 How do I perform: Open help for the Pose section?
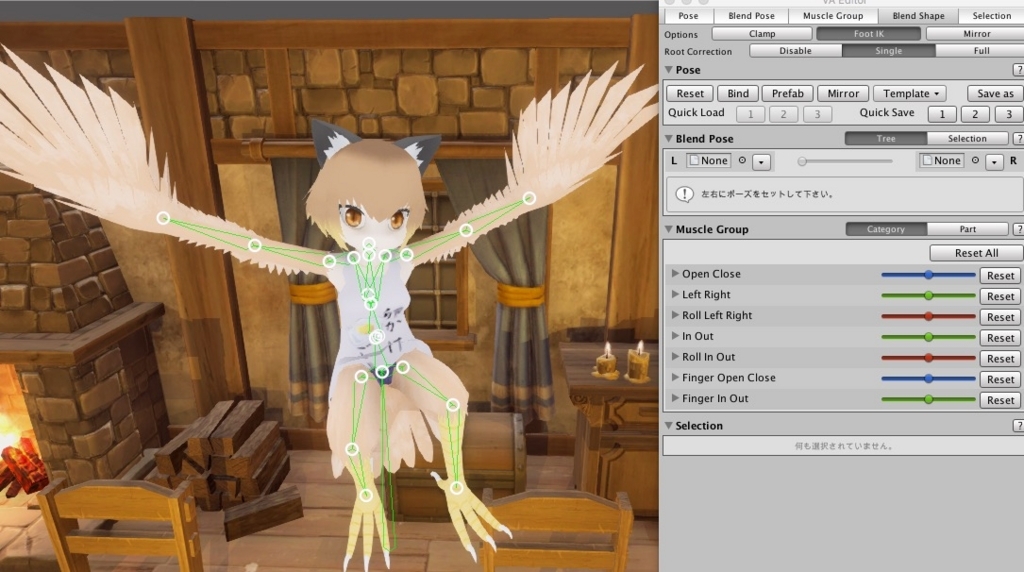(1018, 70)
